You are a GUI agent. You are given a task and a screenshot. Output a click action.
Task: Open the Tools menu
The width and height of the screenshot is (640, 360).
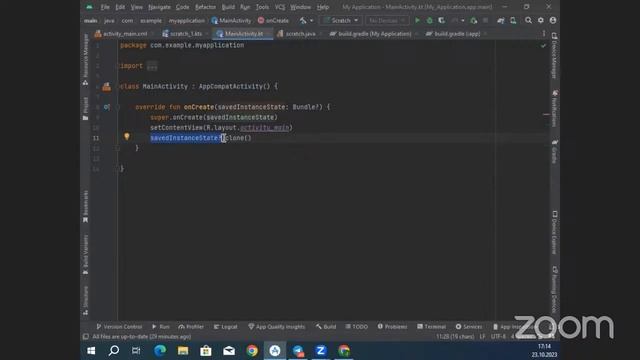click(x=262, y=7)
